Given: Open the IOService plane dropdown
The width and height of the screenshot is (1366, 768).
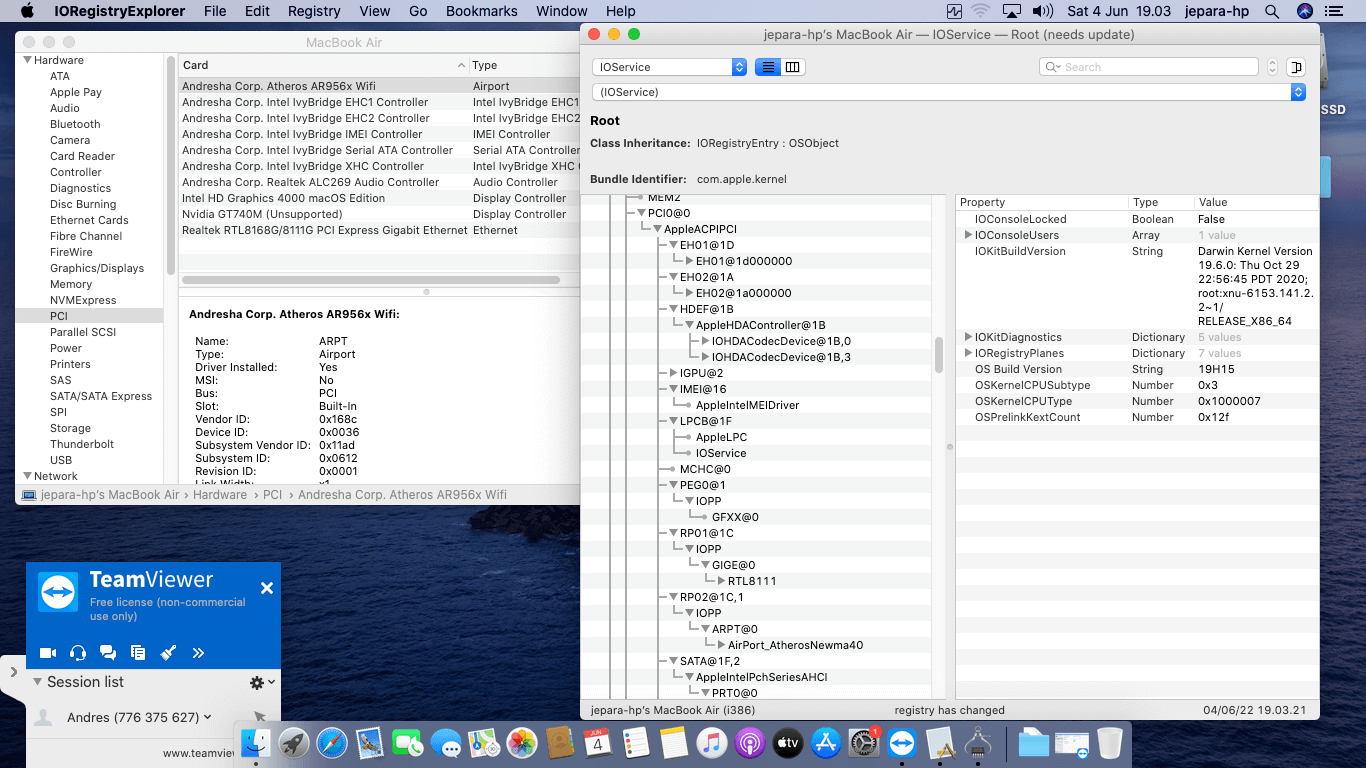Looking at the screenshot, I should (x=669, y=67).
